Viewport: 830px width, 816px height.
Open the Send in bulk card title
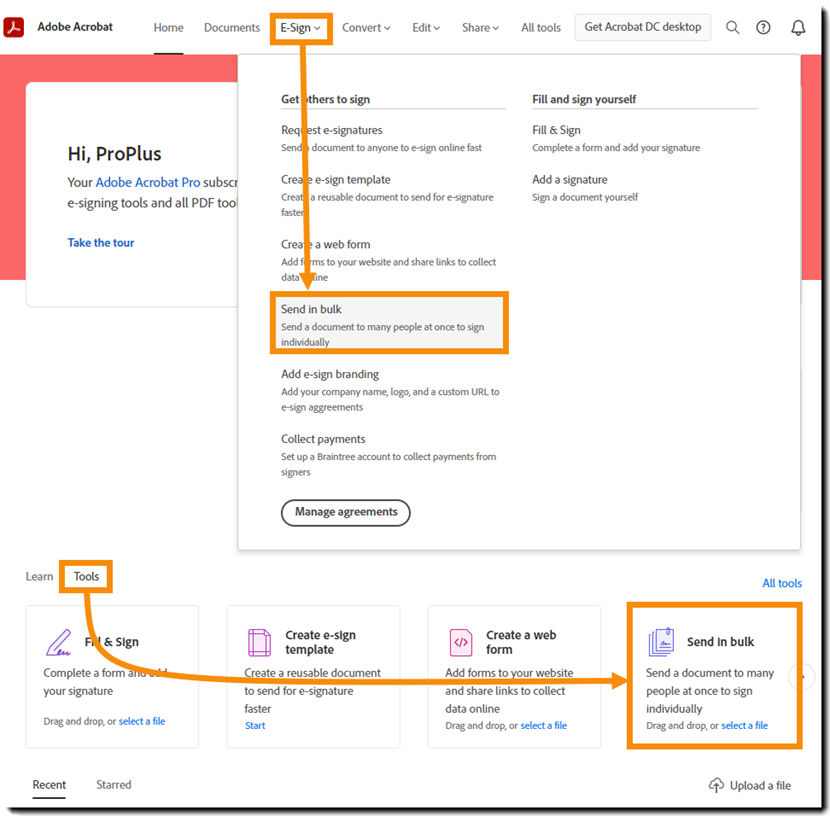pos(720,642)
